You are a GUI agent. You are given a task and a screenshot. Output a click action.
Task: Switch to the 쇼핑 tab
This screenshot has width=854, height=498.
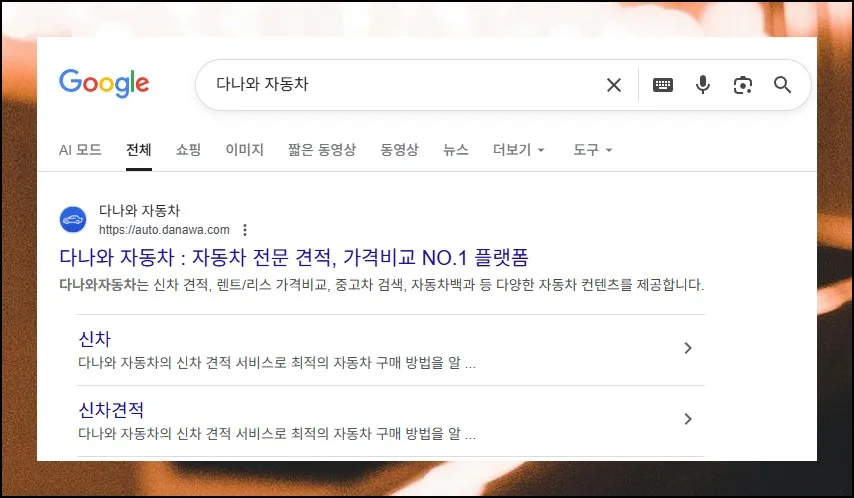click(x=188, y=150)
